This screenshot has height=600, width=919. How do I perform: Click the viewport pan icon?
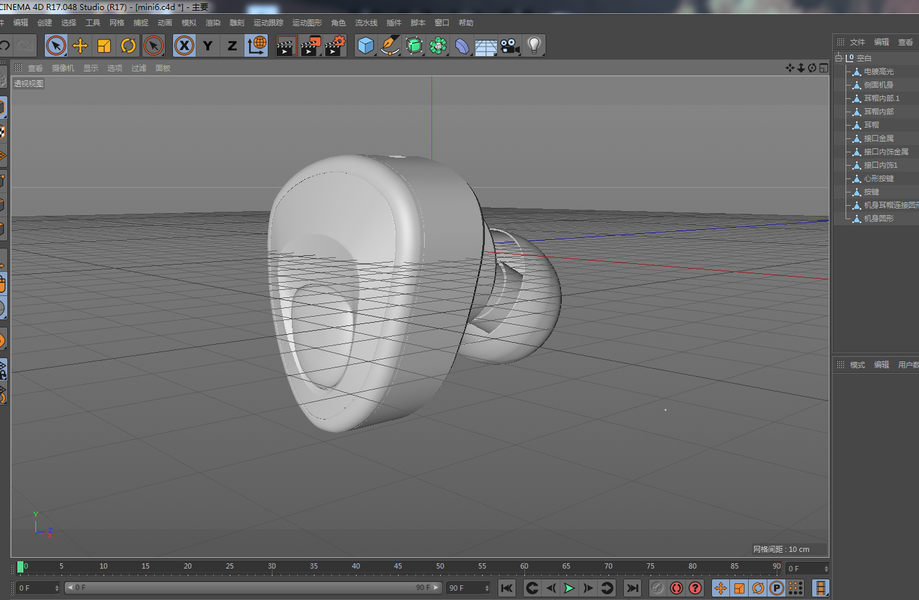789,68
